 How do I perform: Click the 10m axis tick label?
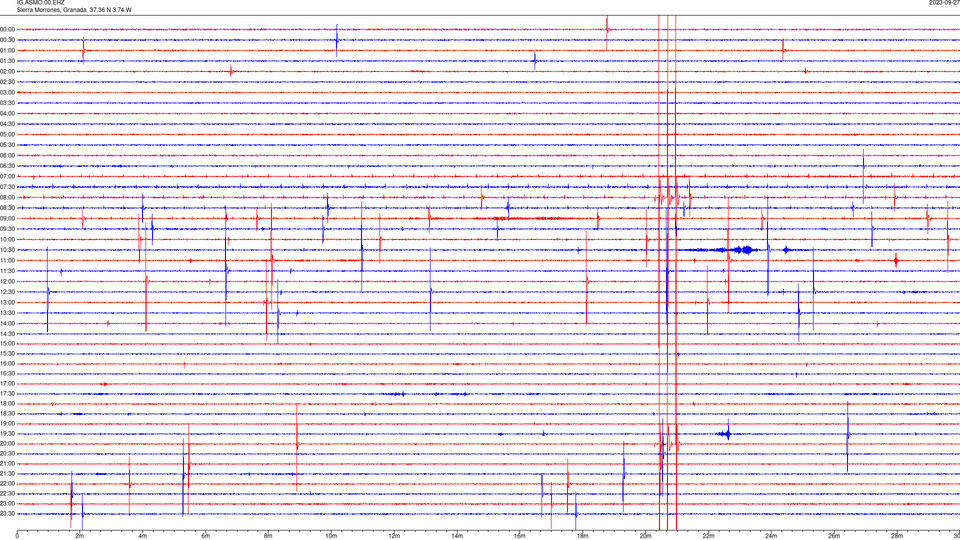(x=331, y=536)
